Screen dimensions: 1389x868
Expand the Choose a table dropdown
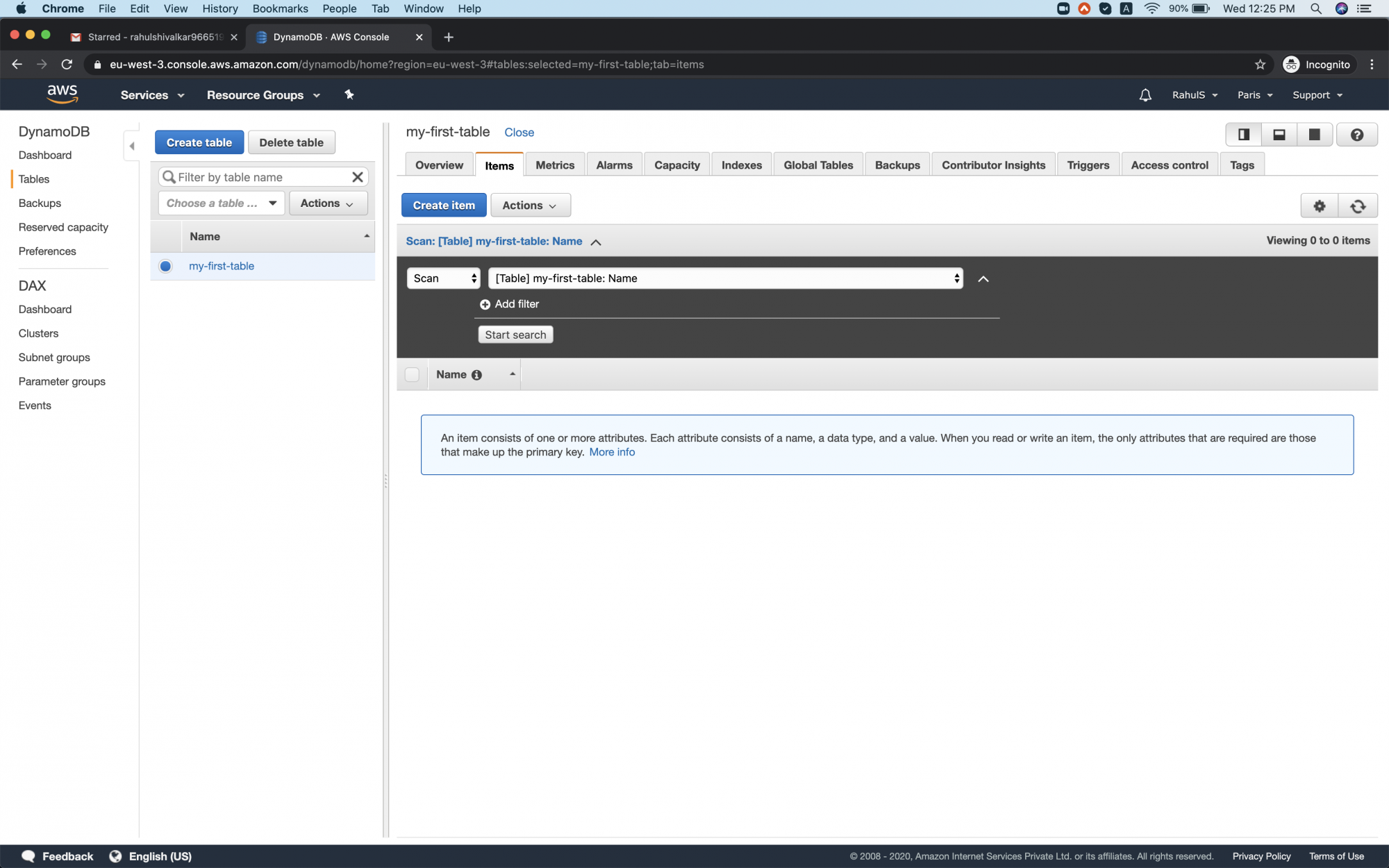pos(271,203)
